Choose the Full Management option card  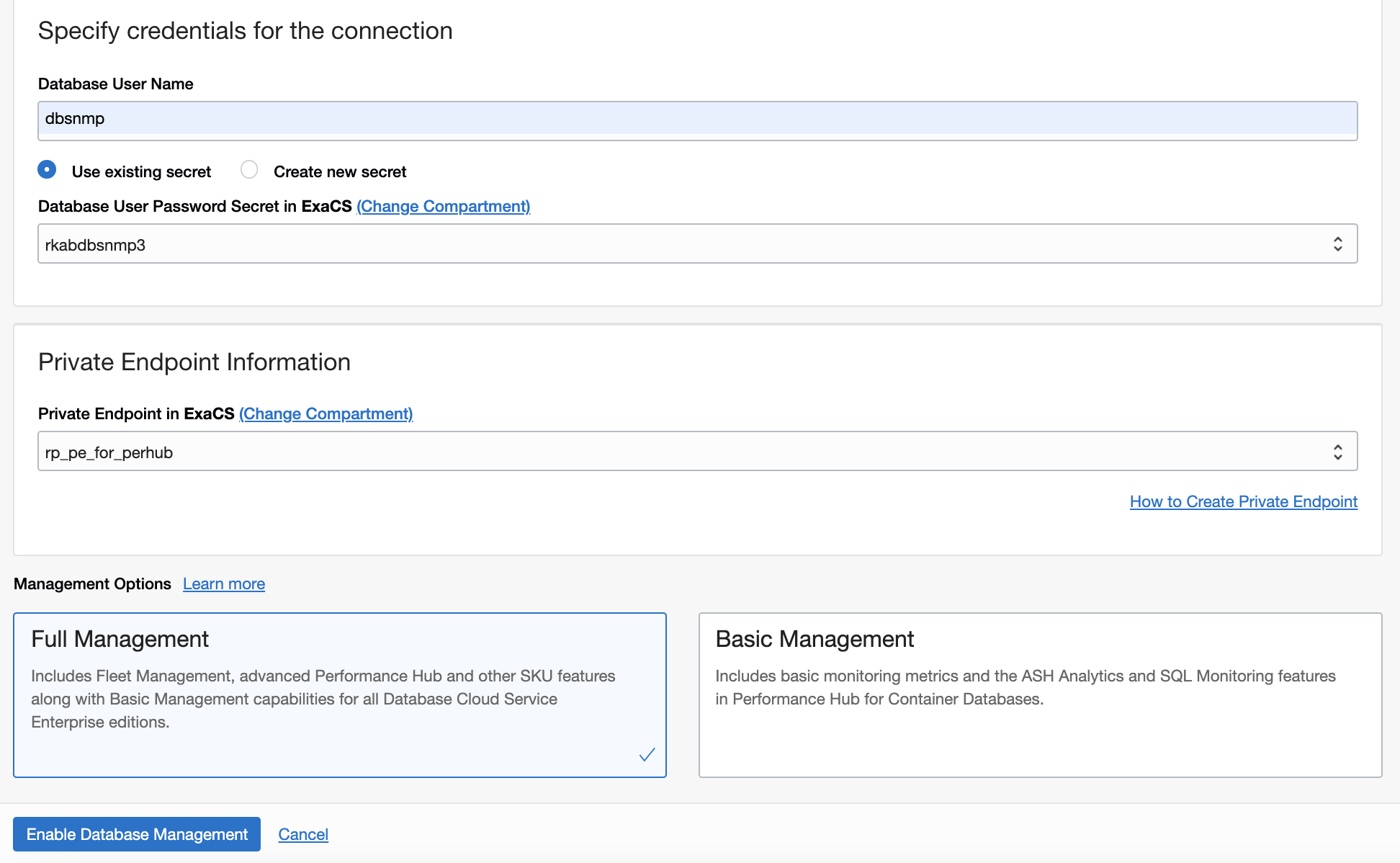(x=339, y=694)
